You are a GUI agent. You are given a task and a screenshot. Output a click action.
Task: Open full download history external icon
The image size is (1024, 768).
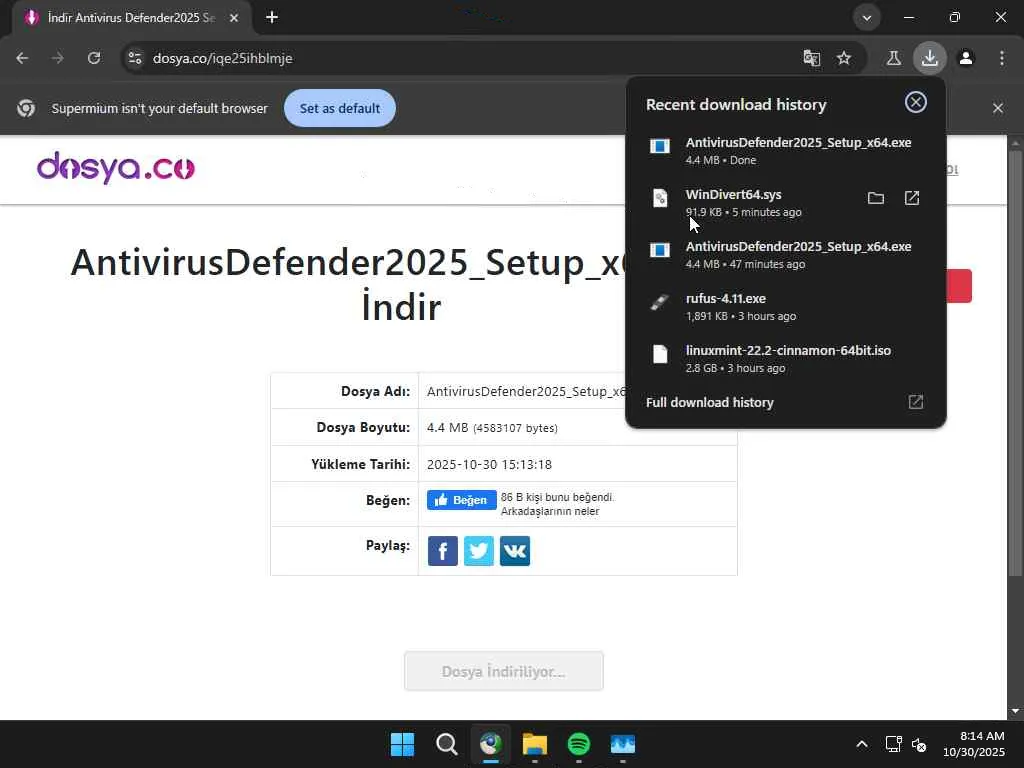[916, 402]
